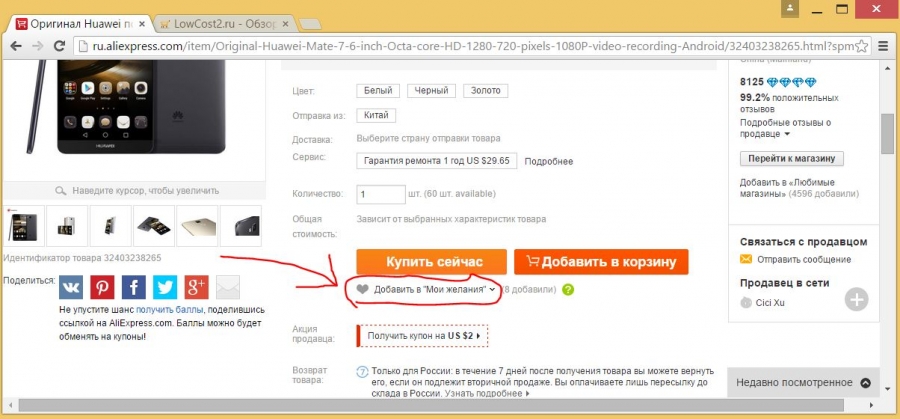This screenshot has width=900, height=419.
Task: Click the seller message envelope icon
Action: [x=746, y=259]
